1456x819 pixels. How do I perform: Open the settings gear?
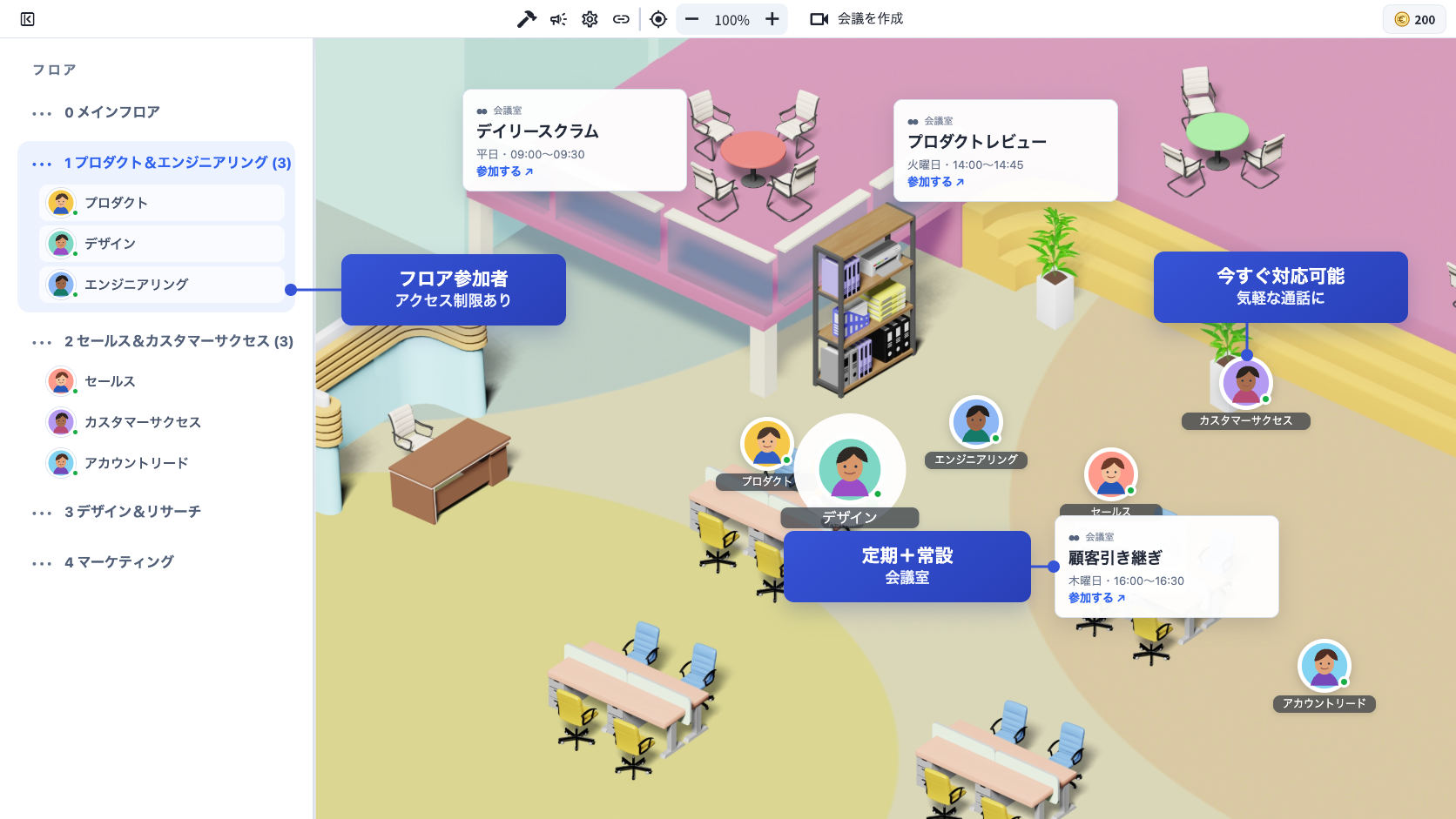click(x=590, y=19)
